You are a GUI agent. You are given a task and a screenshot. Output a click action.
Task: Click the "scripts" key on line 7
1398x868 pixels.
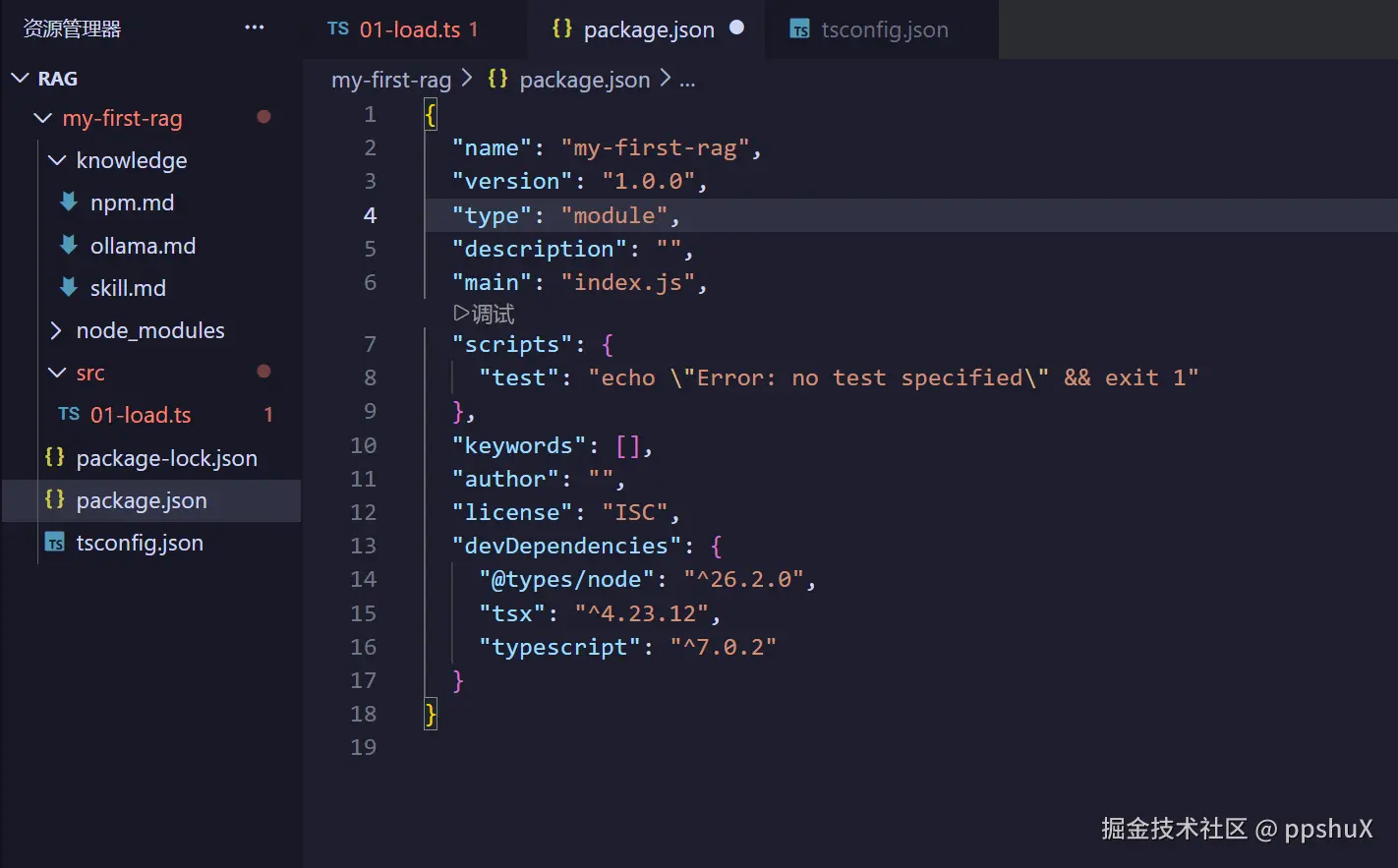pyautogui.click(x=512, y=345)
